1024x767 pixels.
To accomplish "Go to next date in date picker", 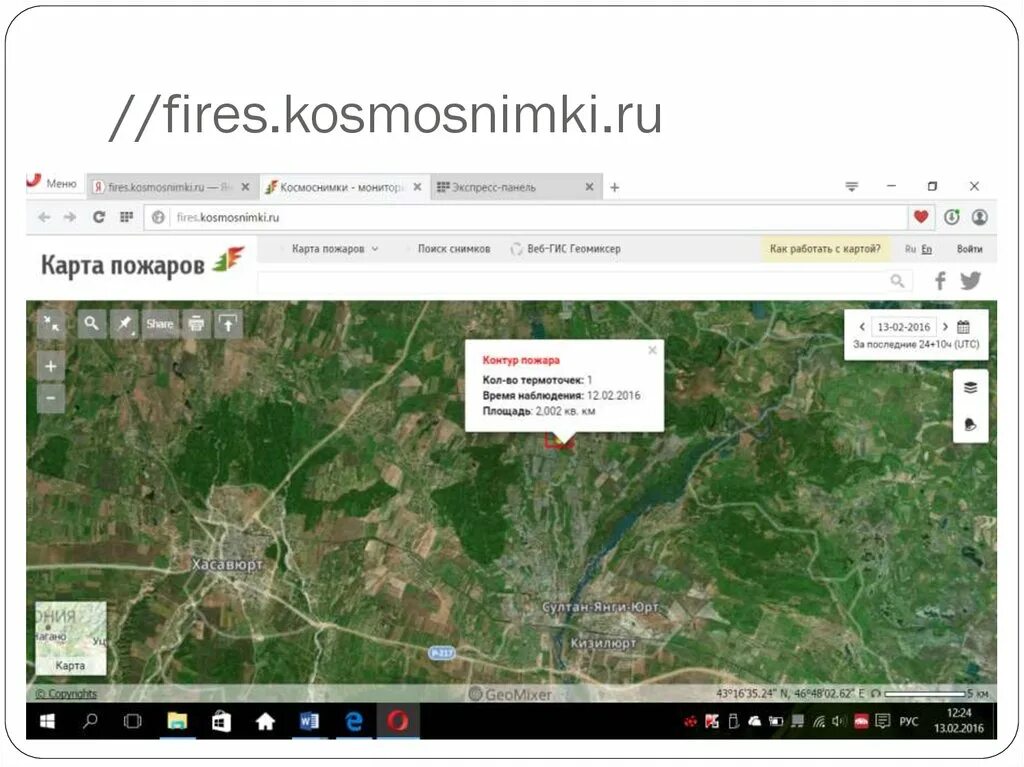I will coord(945,327).
